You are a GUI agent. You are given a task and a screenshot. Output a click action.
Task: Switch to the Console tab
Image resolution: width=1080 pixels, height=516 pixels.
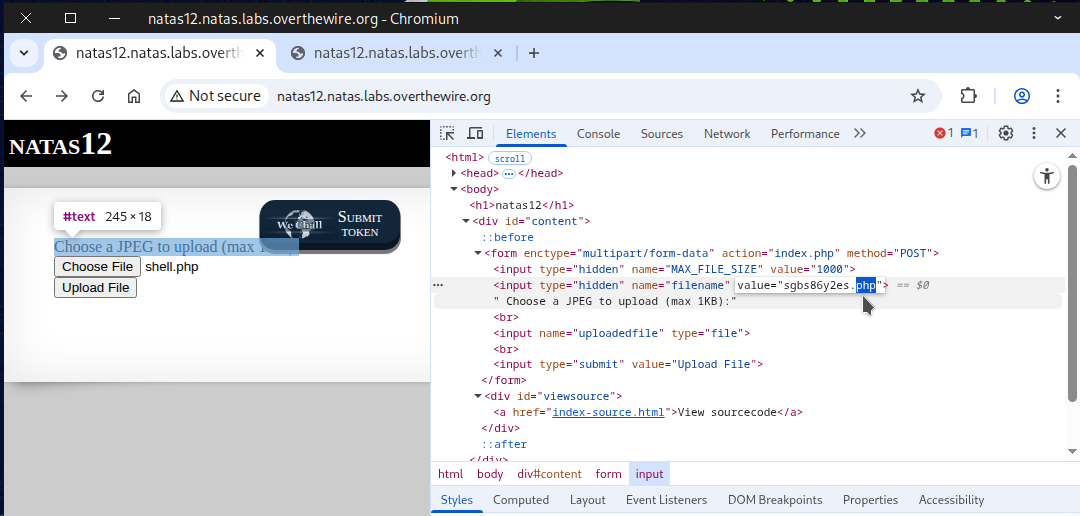point(598,134)
